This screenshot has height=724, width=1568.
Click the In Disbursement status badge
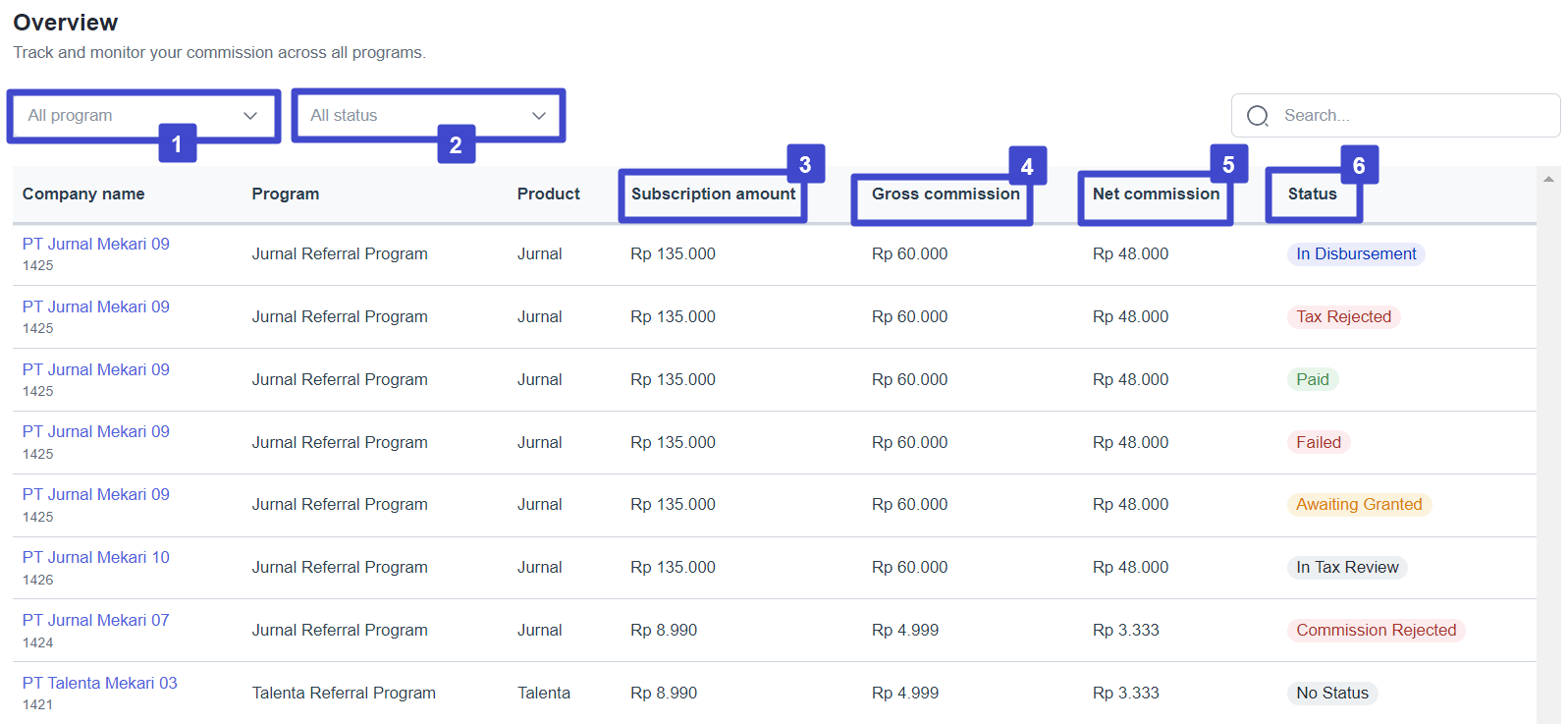coord(1355,254)
